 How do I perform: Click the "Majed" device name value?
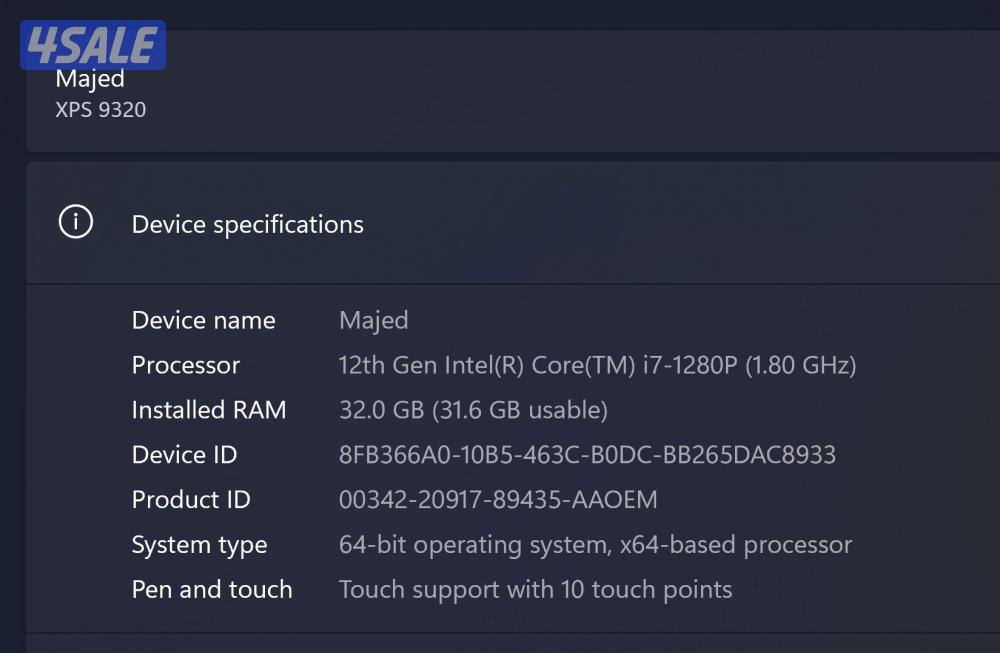point(373,319)
